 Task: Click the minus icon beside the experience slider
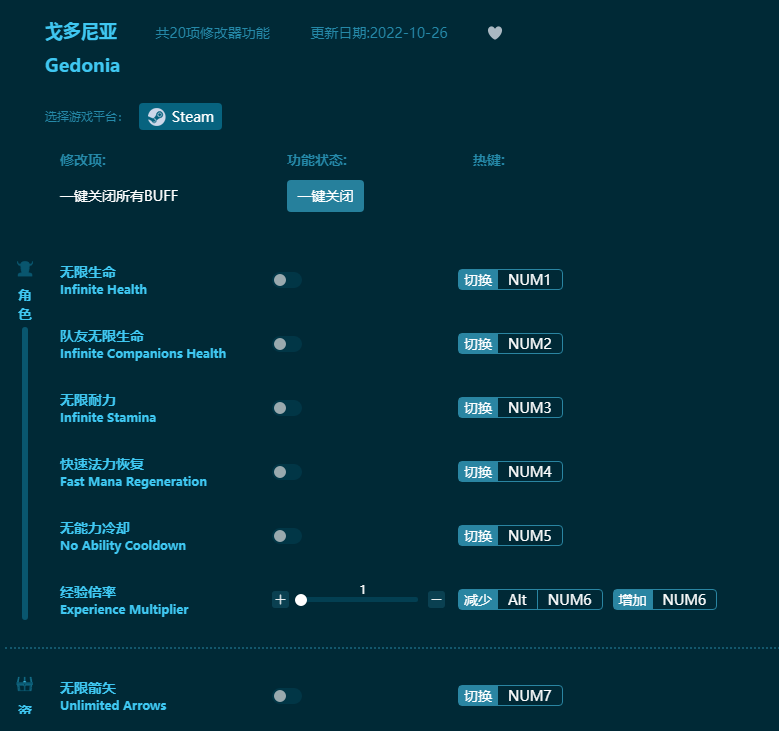point(436,600)
